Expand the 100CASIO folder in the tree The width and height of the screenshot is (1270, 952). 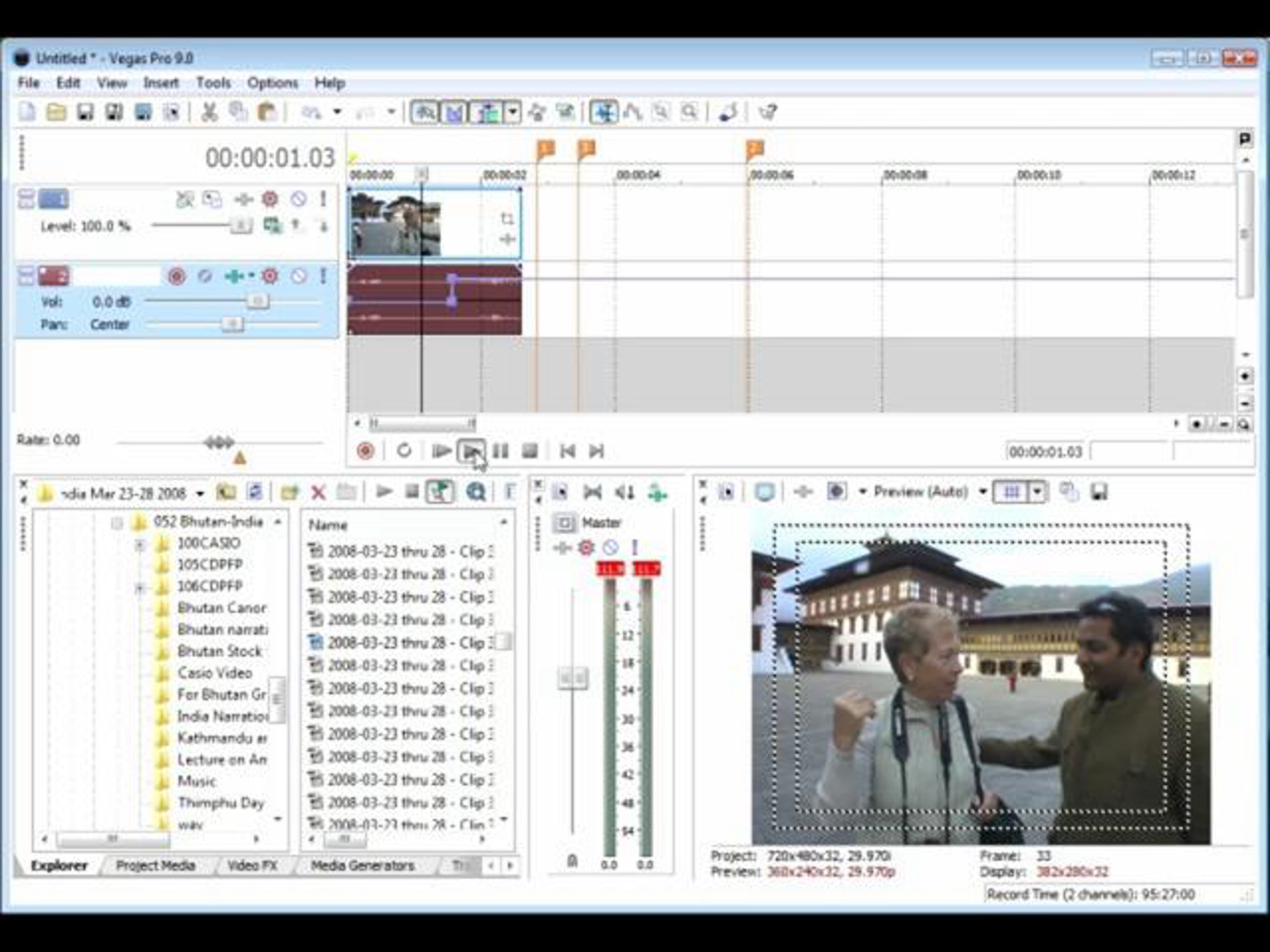point(140,544)
